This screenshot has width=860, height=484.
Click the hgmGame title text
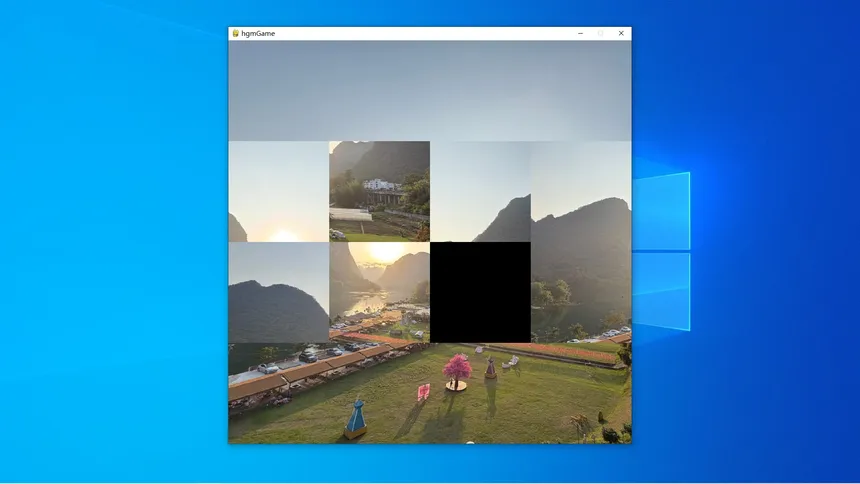tap(258, 33)
